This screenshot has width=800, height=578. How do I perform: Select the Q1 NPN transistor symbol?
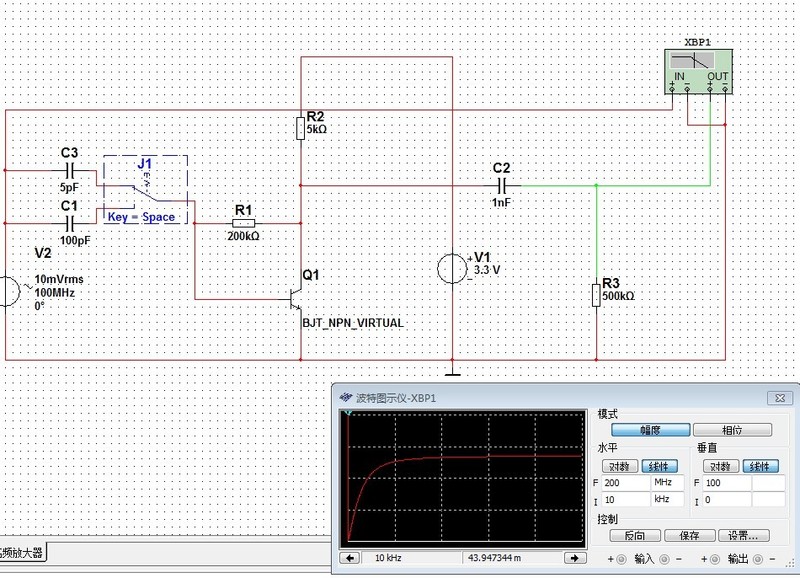click(x=296, y=298)
